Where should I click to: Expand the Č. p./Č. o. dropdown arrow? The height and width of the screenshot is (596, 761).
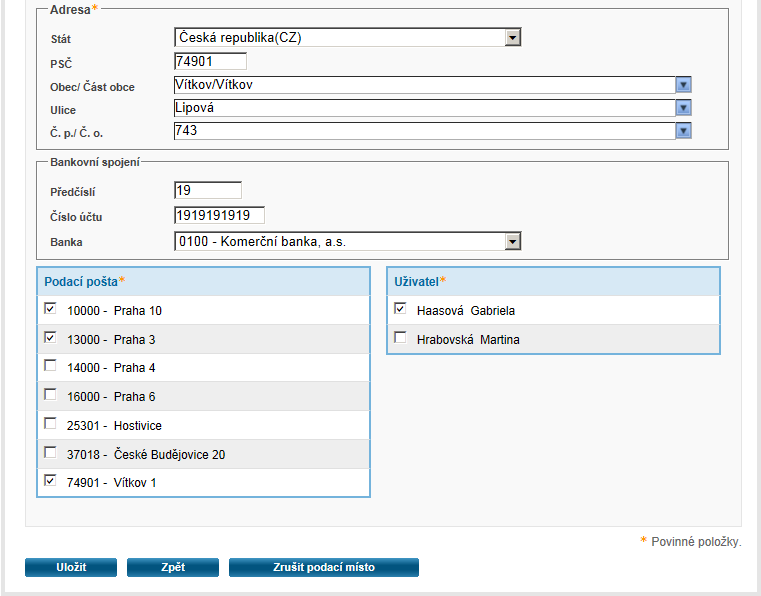click(683, 131)
